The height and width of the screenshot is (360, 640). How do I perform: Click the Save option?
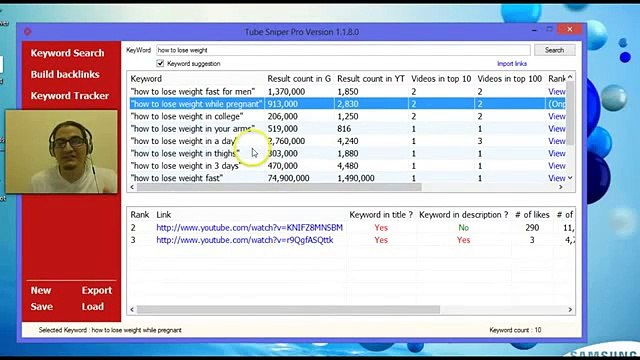point(42,307)
